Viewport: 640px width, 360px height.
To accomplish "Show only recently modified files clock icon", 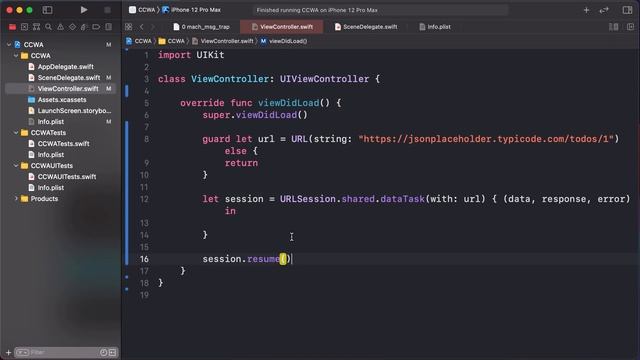I will 104,352.
